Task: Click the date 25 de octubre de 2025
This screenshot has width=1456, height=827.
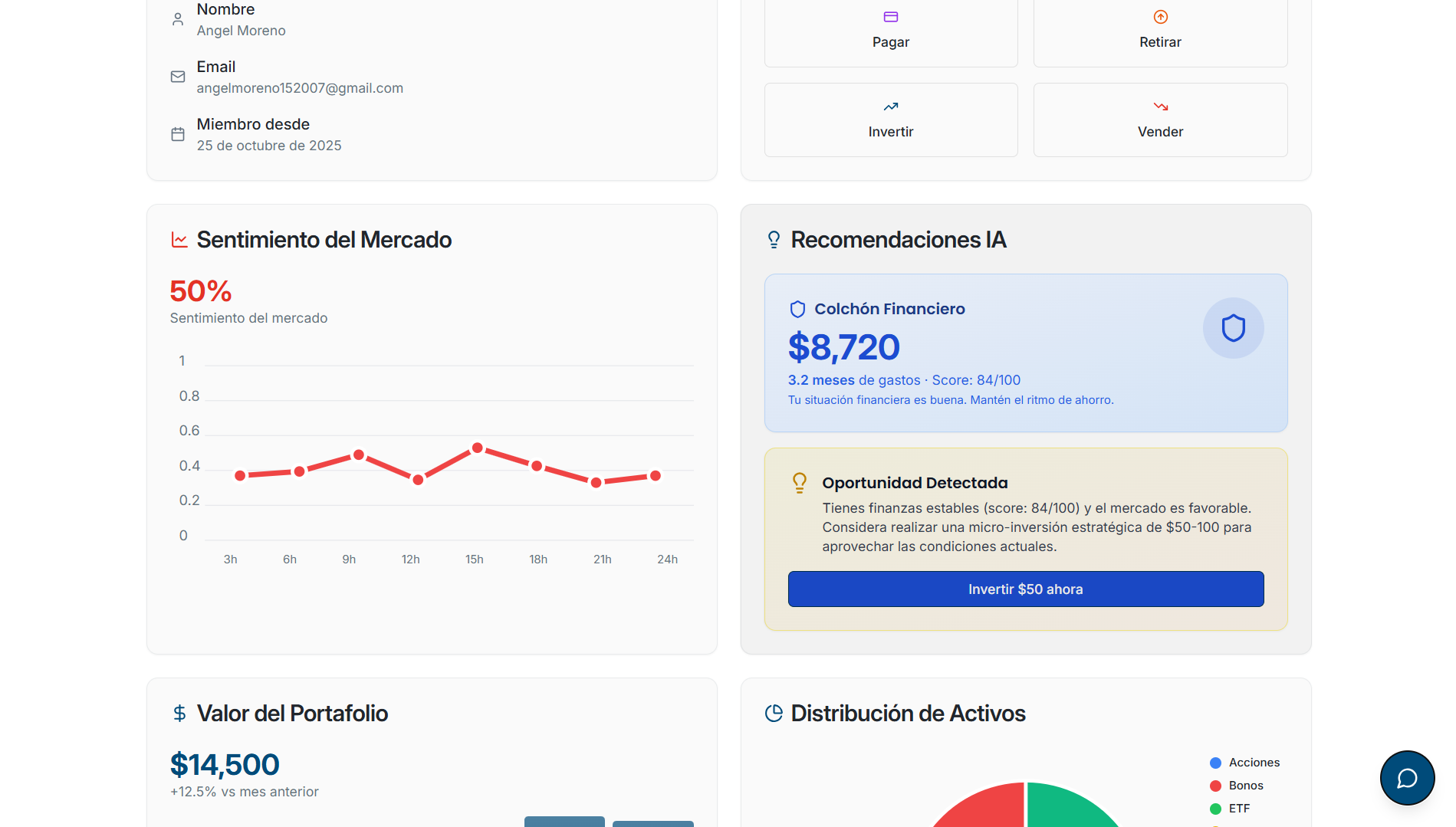Action: tap(269, 146)
